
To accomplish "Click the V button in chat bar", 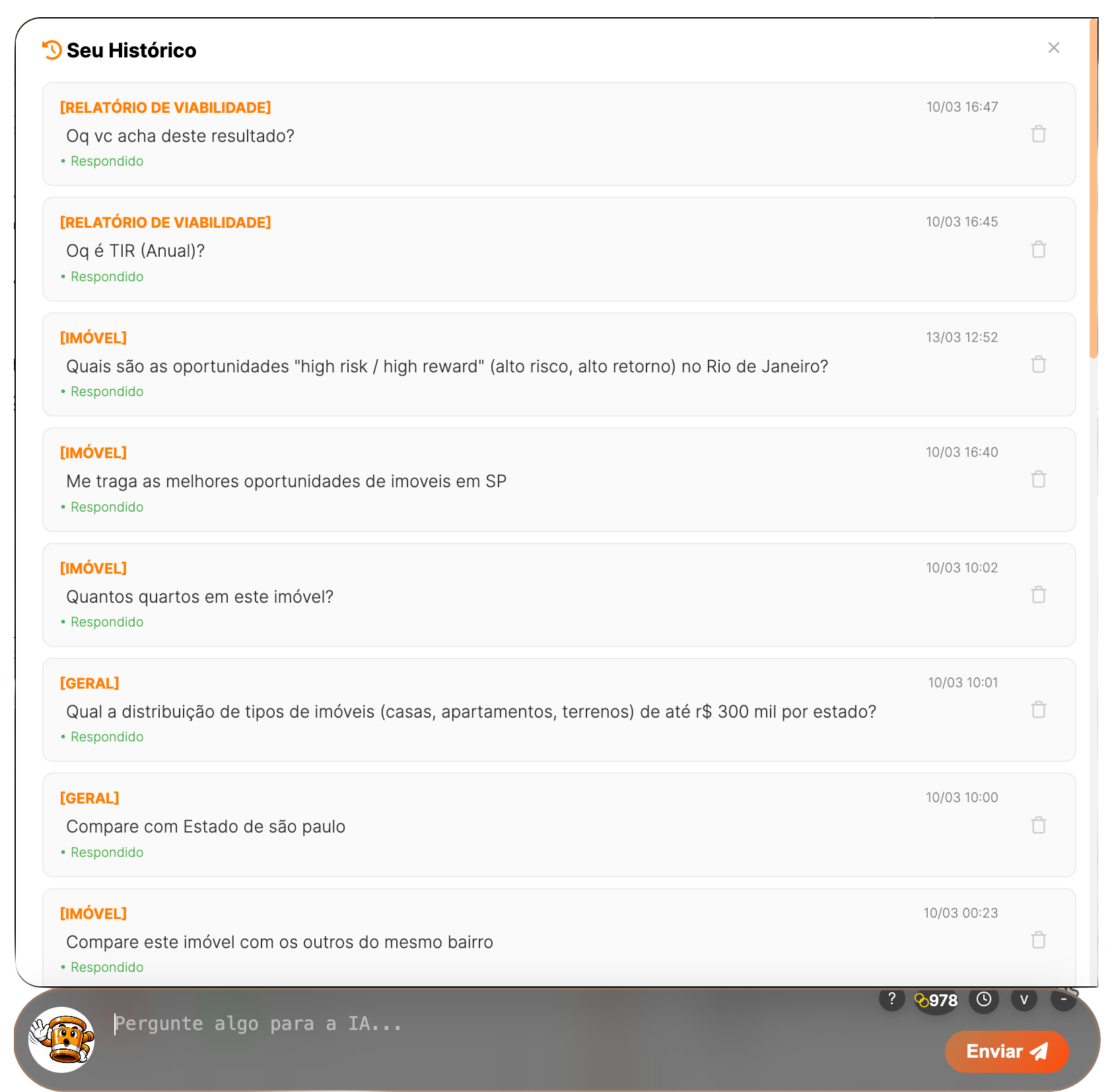I will [x=1024, y=1000].
